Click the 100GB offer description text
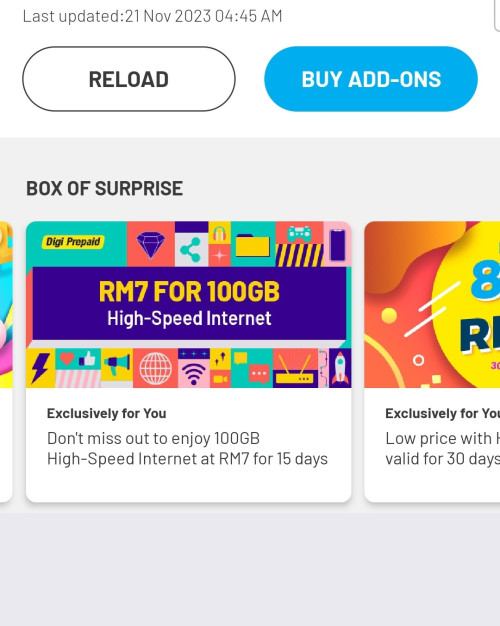Image resolution: width=500 pixels, height=626 pixels. (x=187, y=448)
